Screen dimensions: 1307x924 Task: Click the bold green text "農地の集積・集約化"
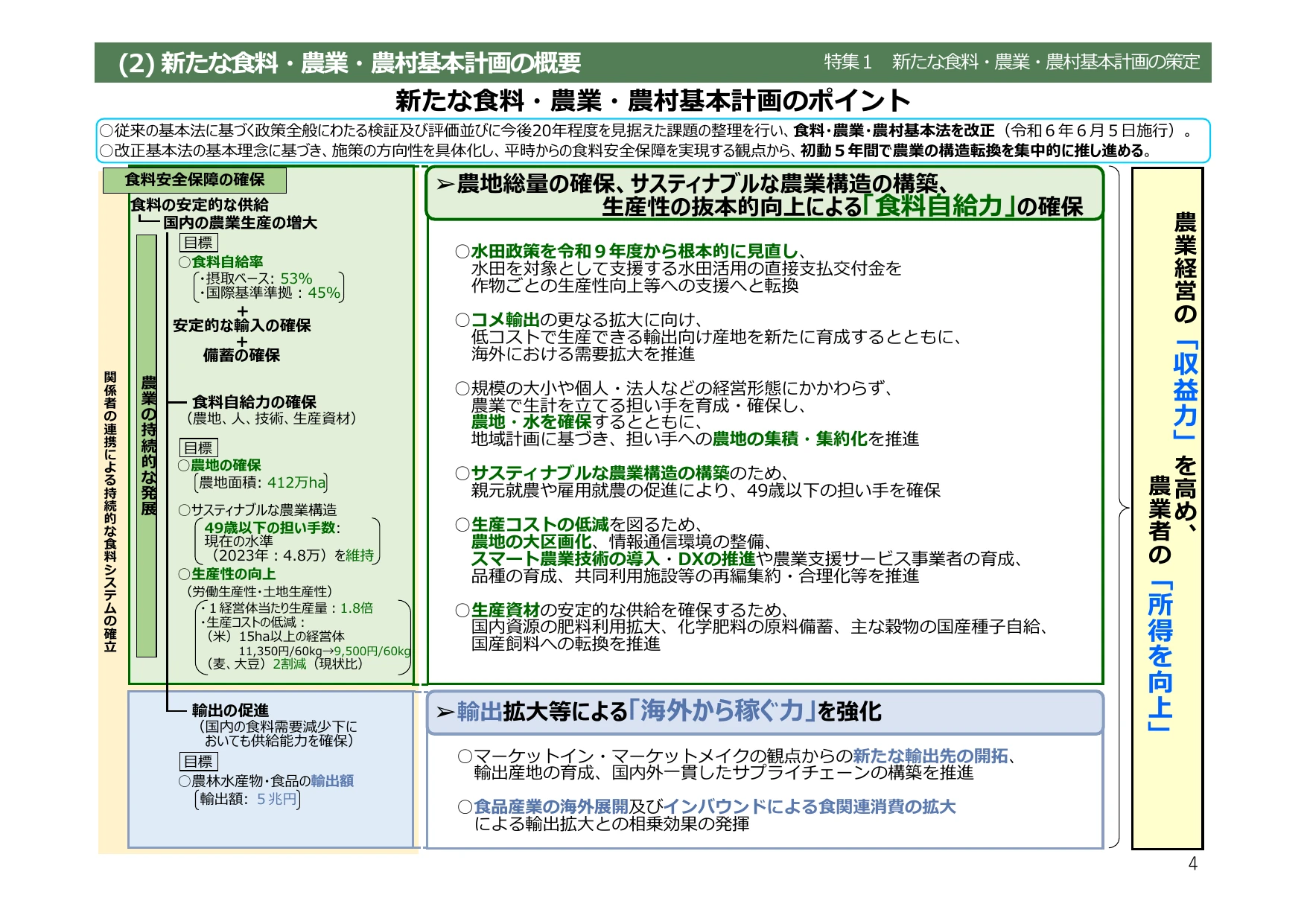tap(789, 439)
